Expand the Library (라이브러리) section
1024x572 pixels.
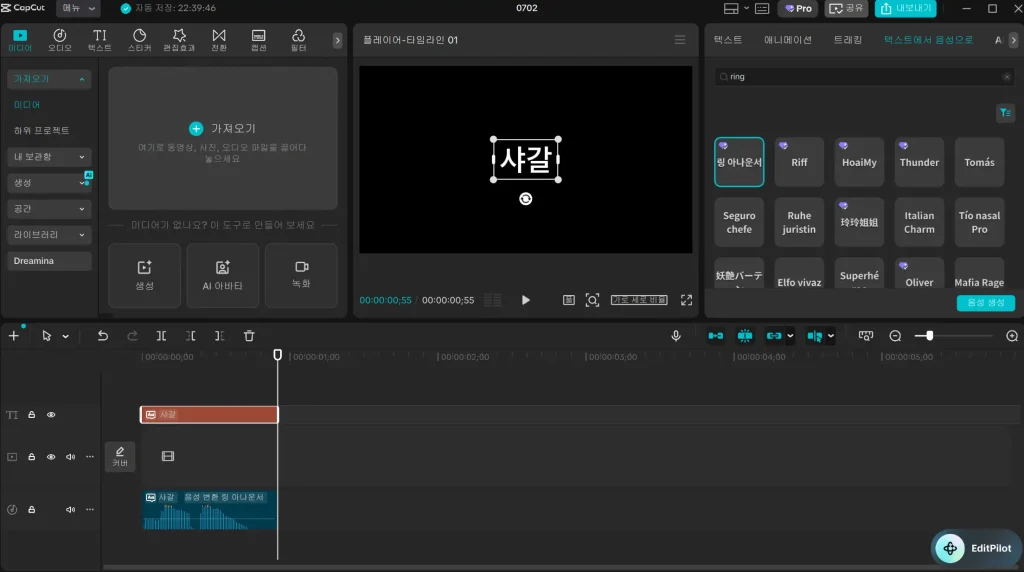pyautogui.click(x=49, y=234)
